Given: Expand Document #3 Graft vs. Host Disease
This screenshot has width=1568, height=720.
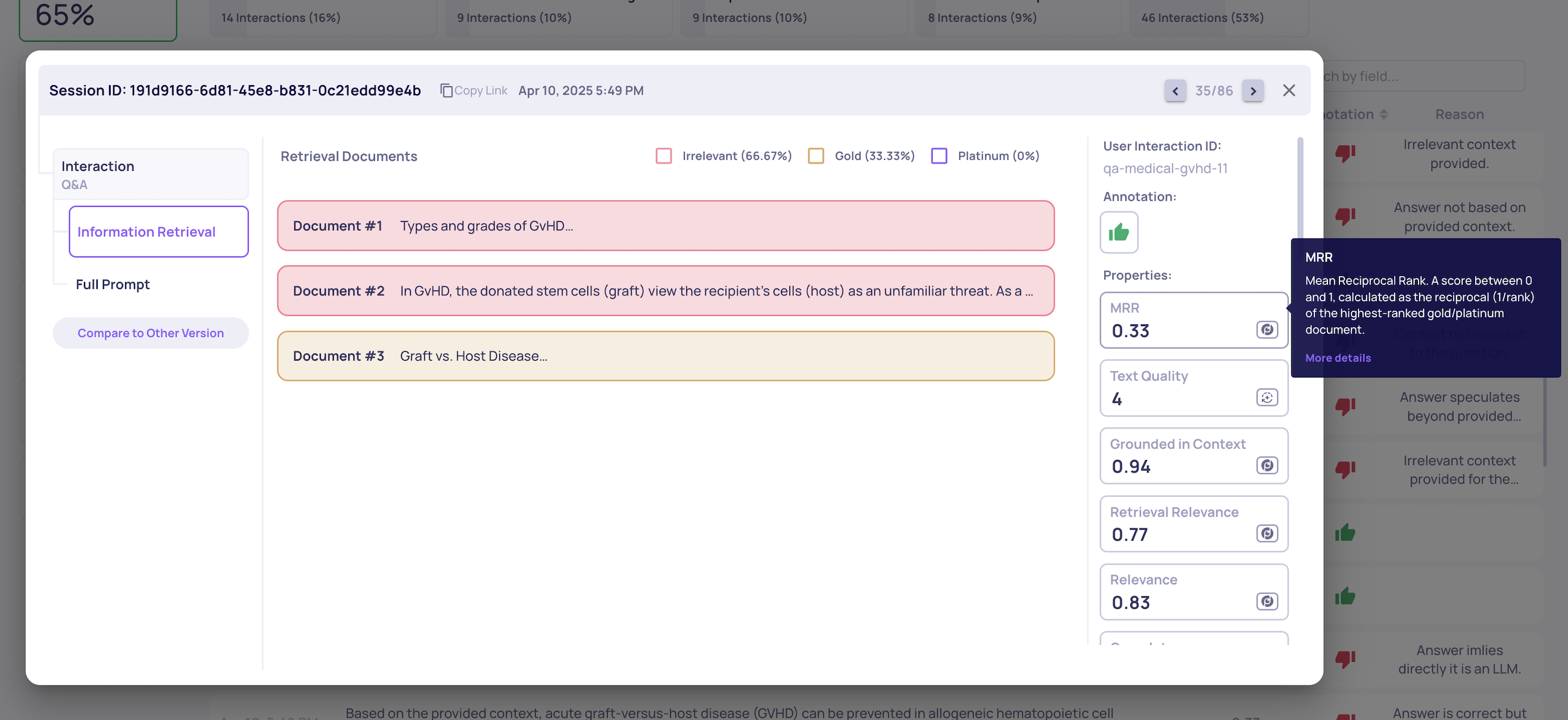Looking at the screenshot, I should click(x=666, y=356).
